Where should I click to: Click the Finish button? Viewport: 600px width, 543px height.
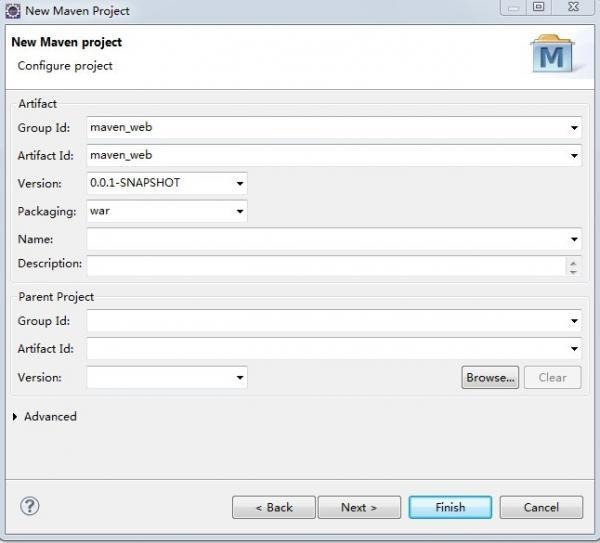point(450,507)
